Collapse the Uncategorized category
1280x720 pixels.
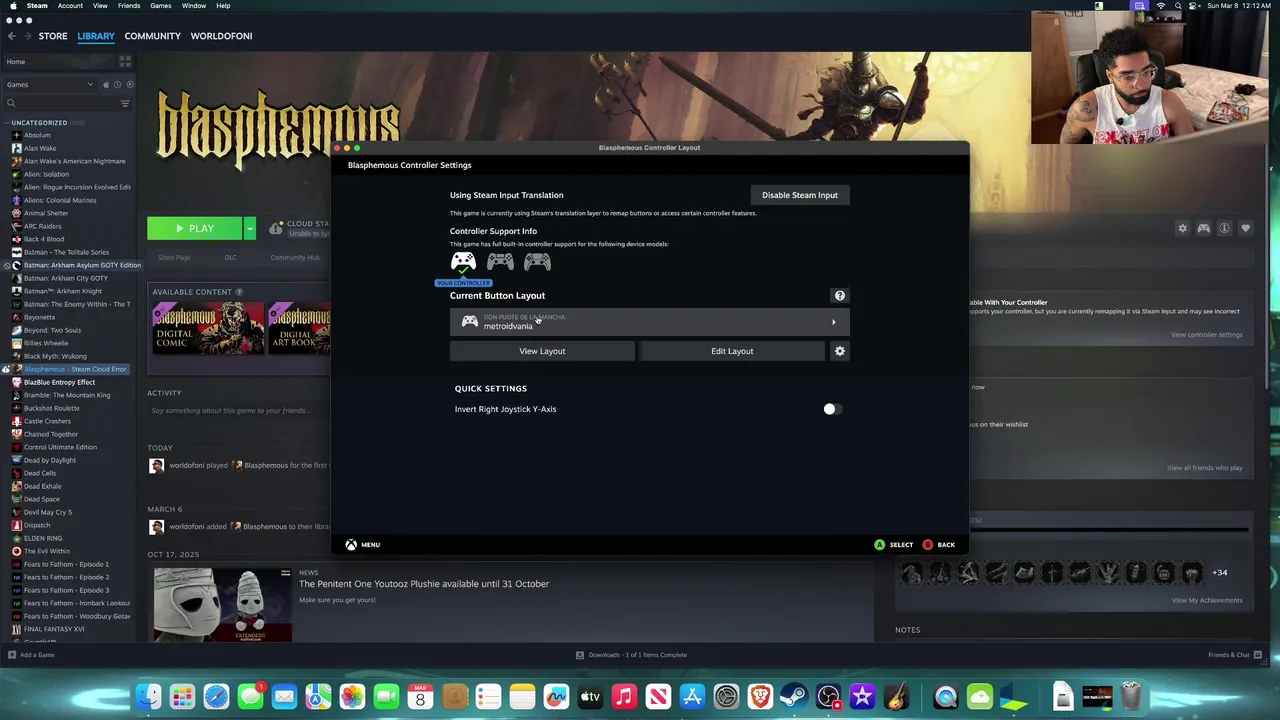(x=8, y=123)
